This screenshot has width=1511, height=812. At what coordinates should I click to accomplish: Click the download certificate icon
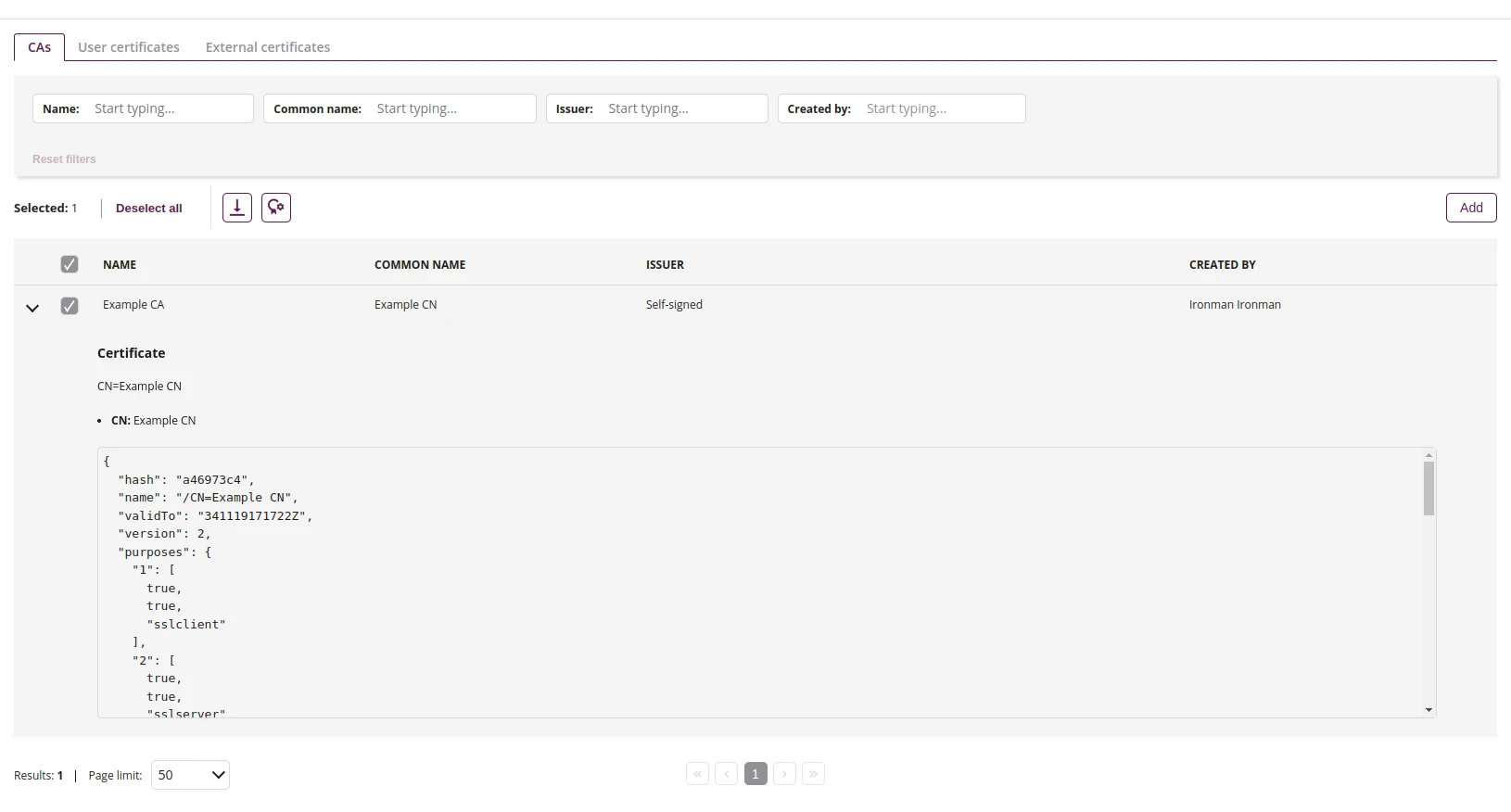[x=237, y=208]
